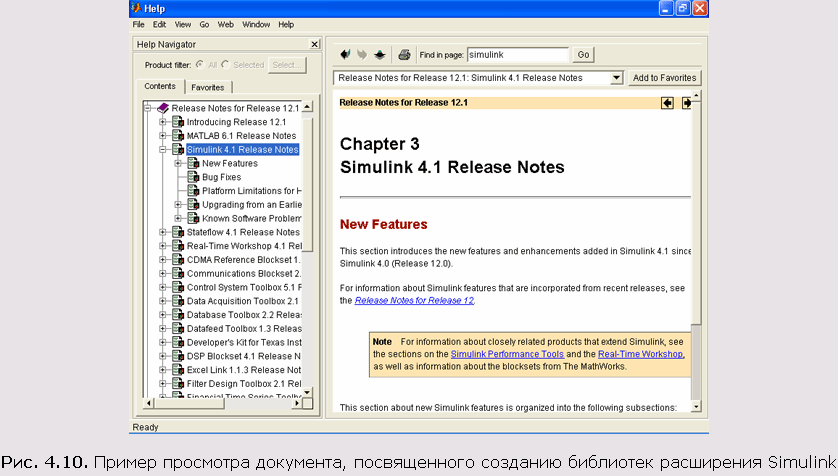Click document icon beside Real-Time Workshop 4.1
Image resolution: width=838 pixels, height=476 pixels.
click(x=178, y=246)
